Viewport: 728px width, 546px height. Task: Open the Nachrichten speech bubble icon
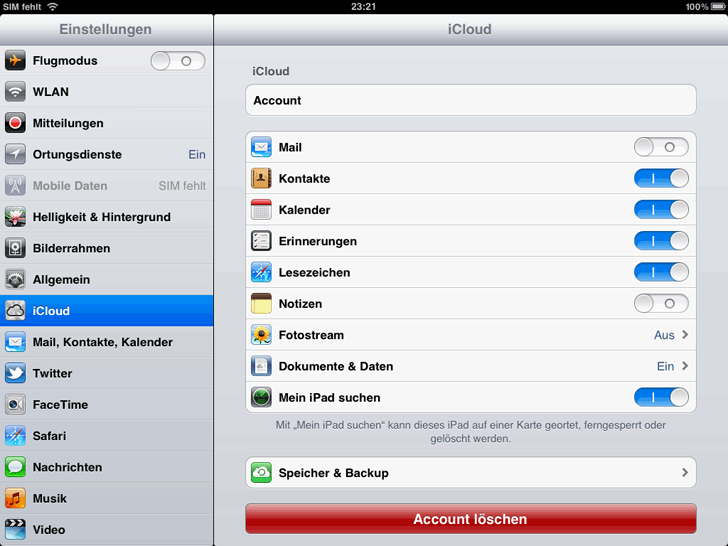point(15,467)
